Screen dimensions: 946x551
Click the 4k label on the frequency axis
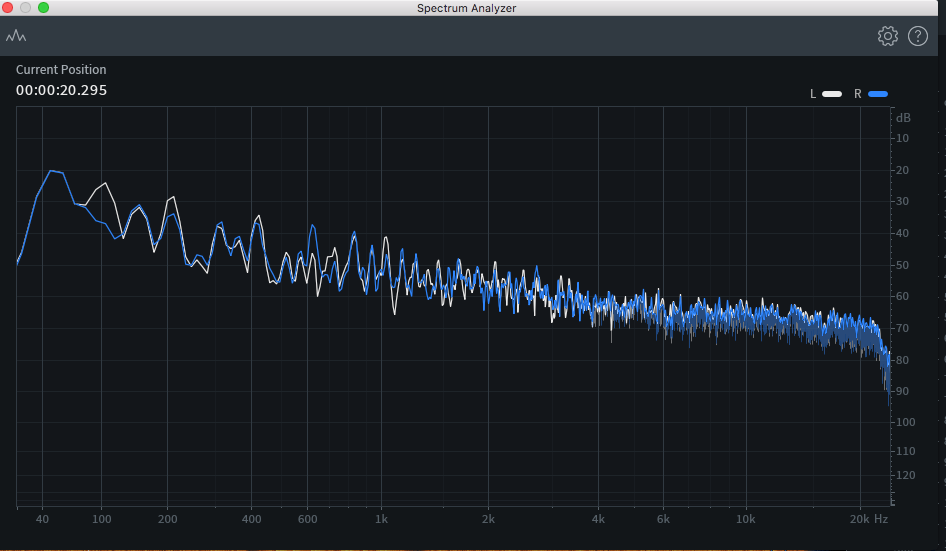(x=598, y=519)
